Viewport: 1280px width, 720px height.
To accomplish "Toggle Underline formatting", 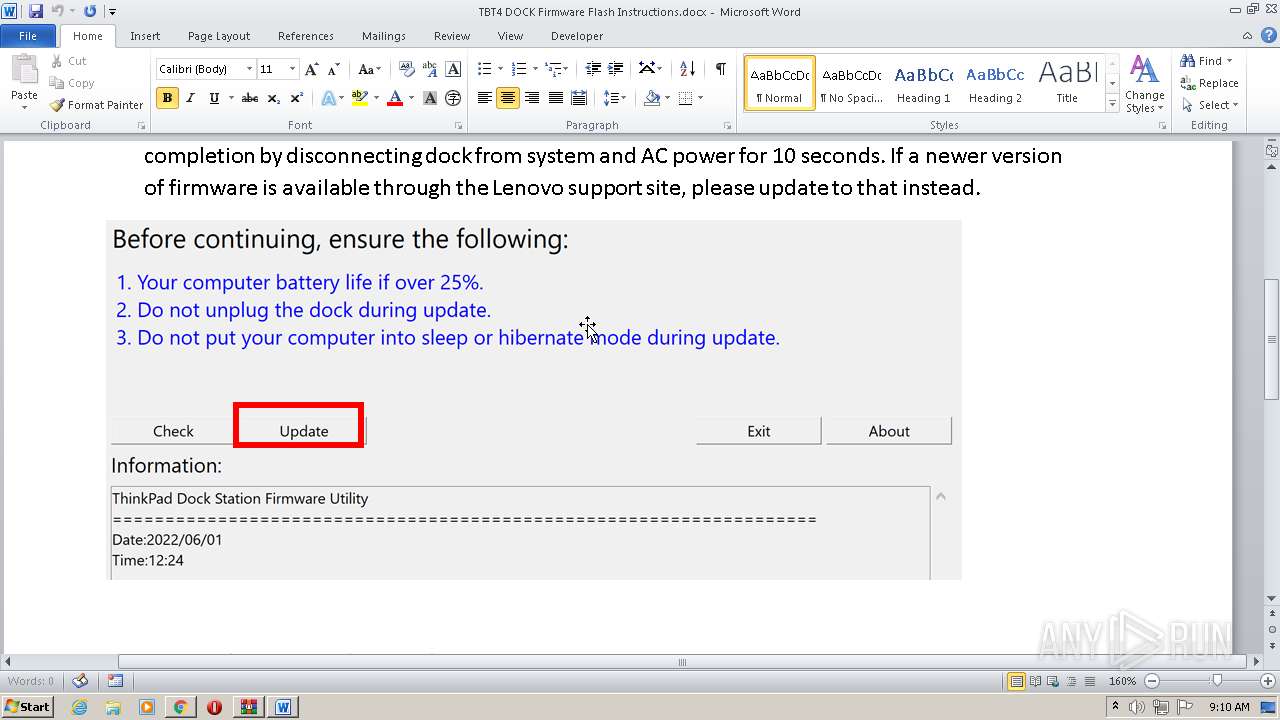I will [214, 98].
